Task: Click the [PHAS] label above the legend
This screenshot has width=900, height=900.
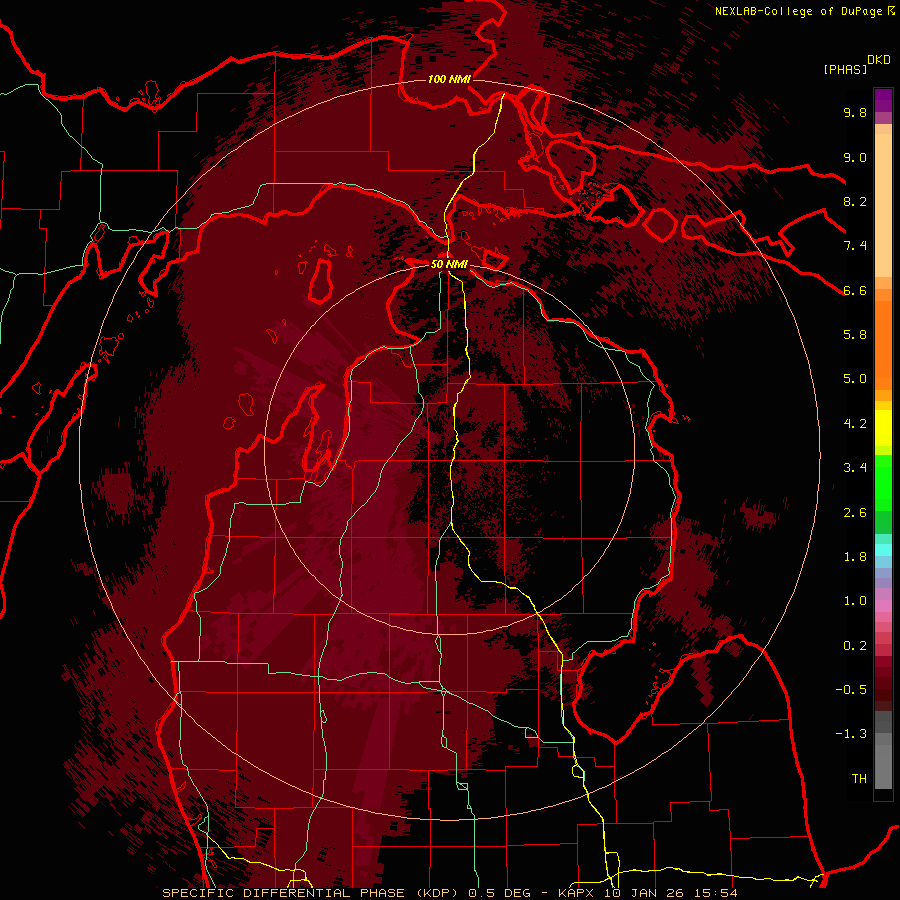Action: 845,69
